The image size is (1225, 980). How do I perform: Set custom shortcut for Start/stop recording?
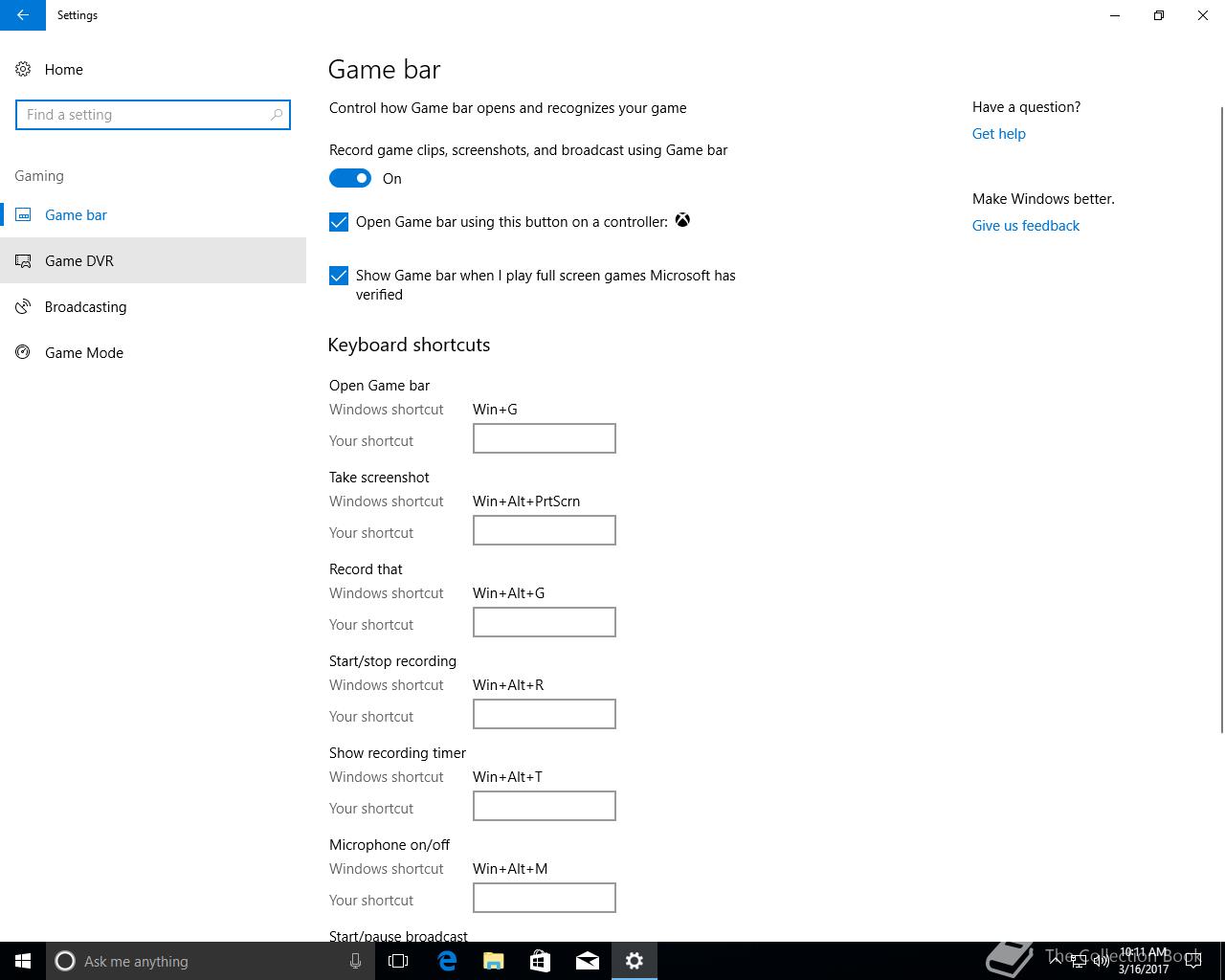point(545,714)
